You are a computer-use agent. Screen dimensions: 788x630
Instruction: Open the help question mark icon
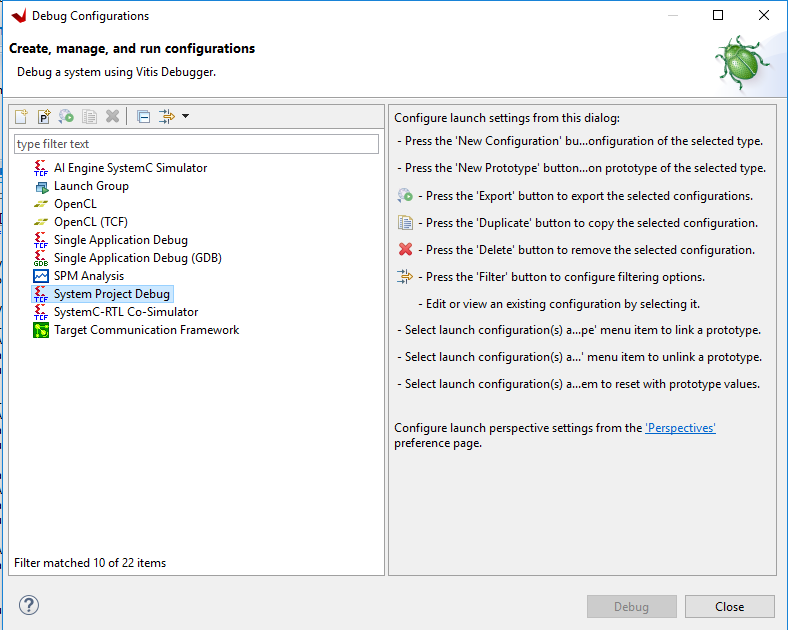(x=29, y=605)
